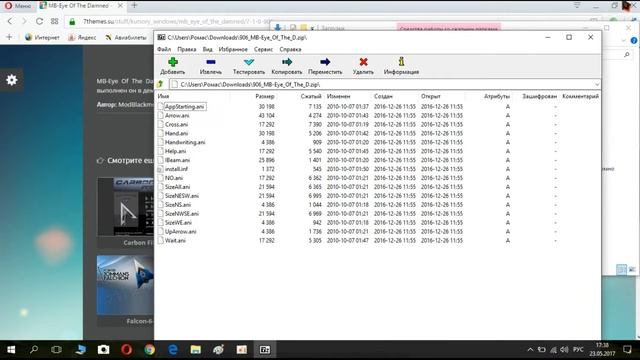Select the UpArrow.ani file
The image size is (640, 360).
coord(180,232)
